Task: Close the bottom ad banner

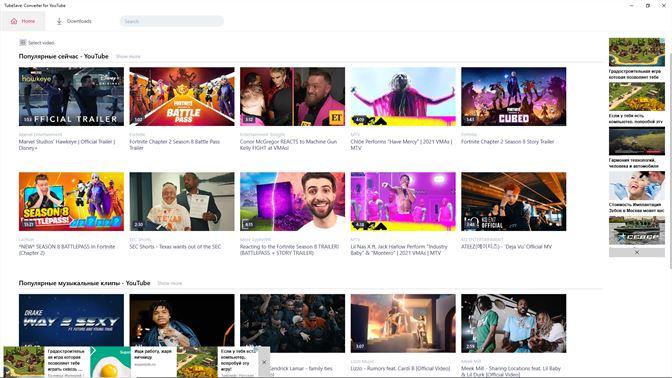Action: click(264, 362)
